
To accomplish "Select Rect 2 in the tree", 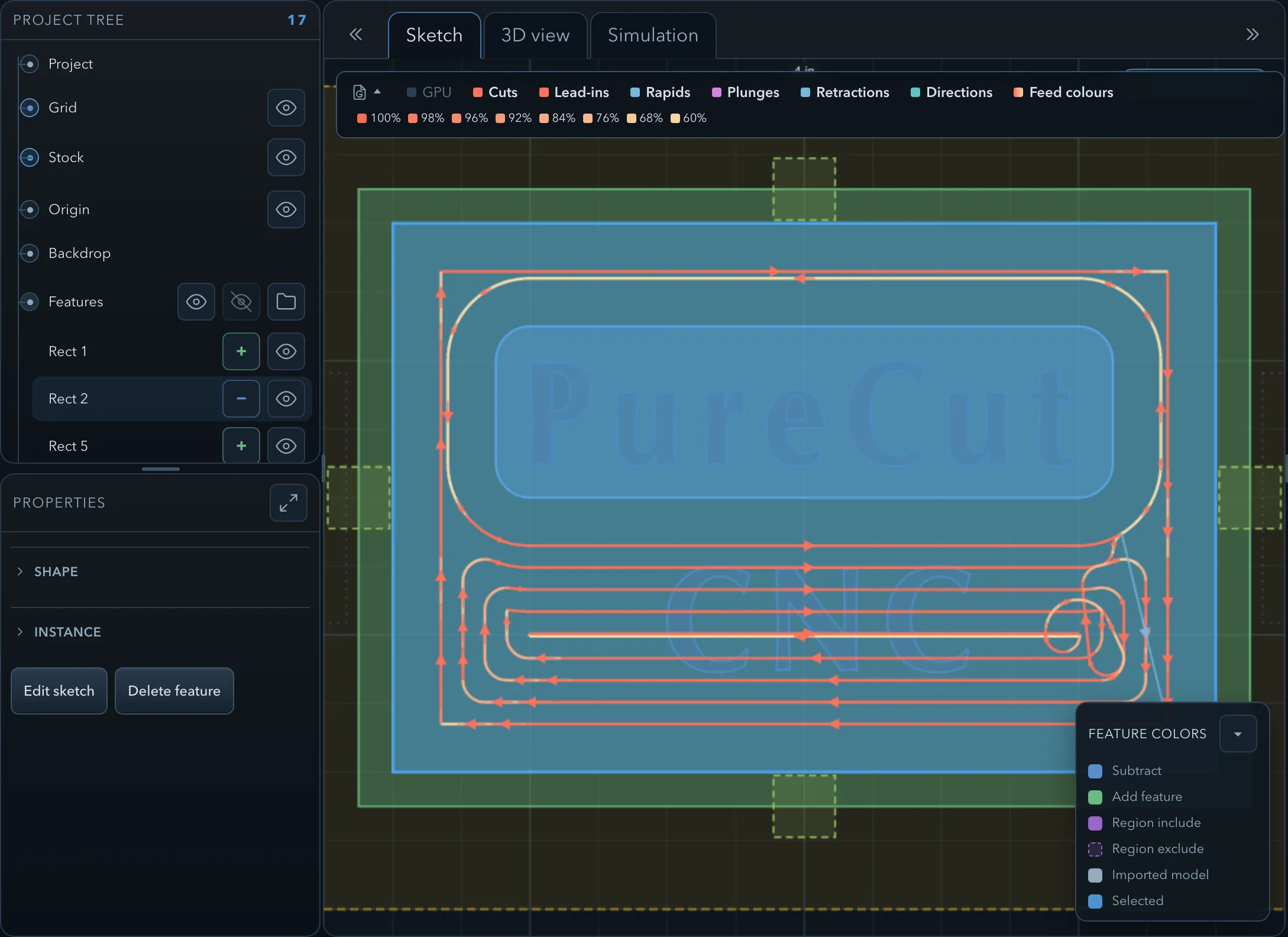I will [68, 399].
